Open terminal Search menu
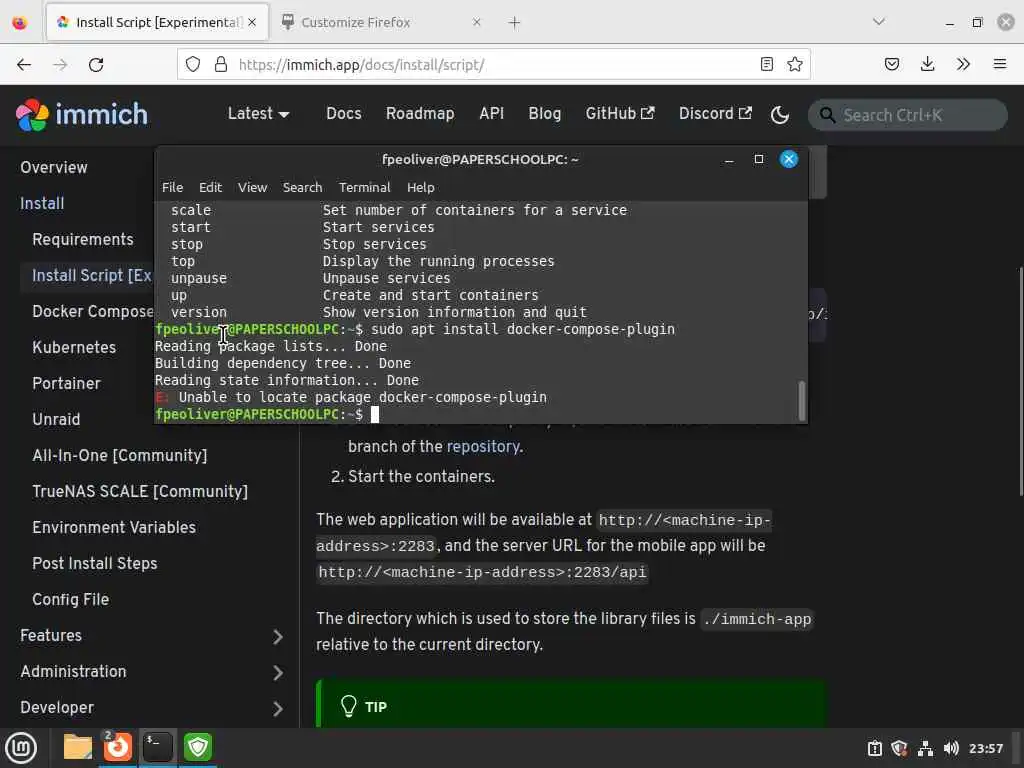 (x=302, y=187)
